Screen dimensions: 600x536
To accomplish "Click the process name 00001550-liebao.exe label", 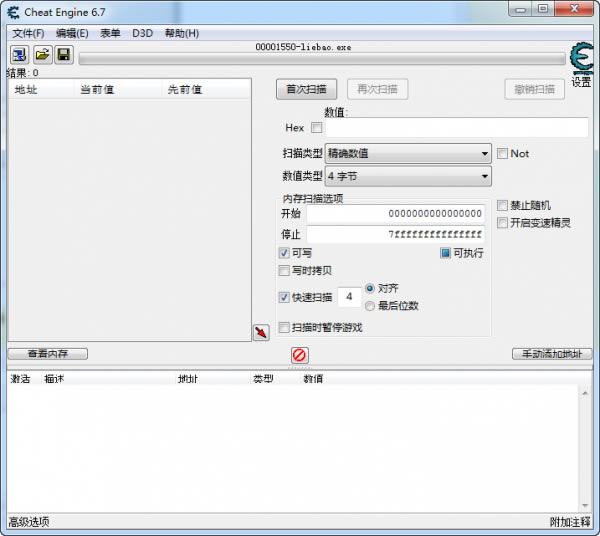I will [x=303, y=47].
